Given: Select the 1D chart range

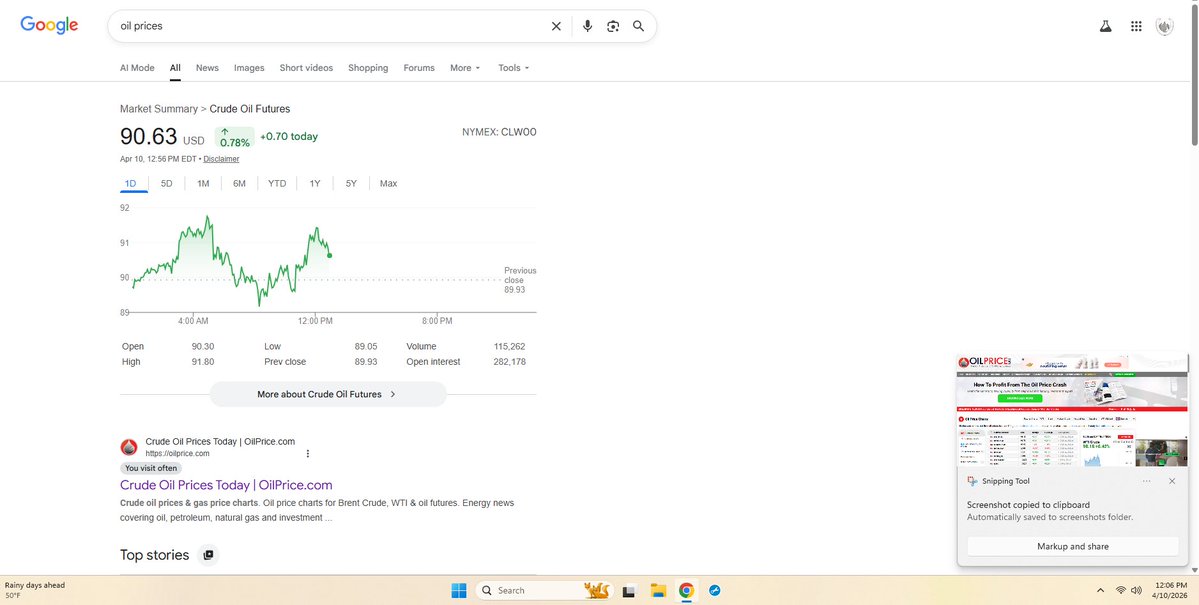Looking at the screenshot, I should (x=131, y=184).
